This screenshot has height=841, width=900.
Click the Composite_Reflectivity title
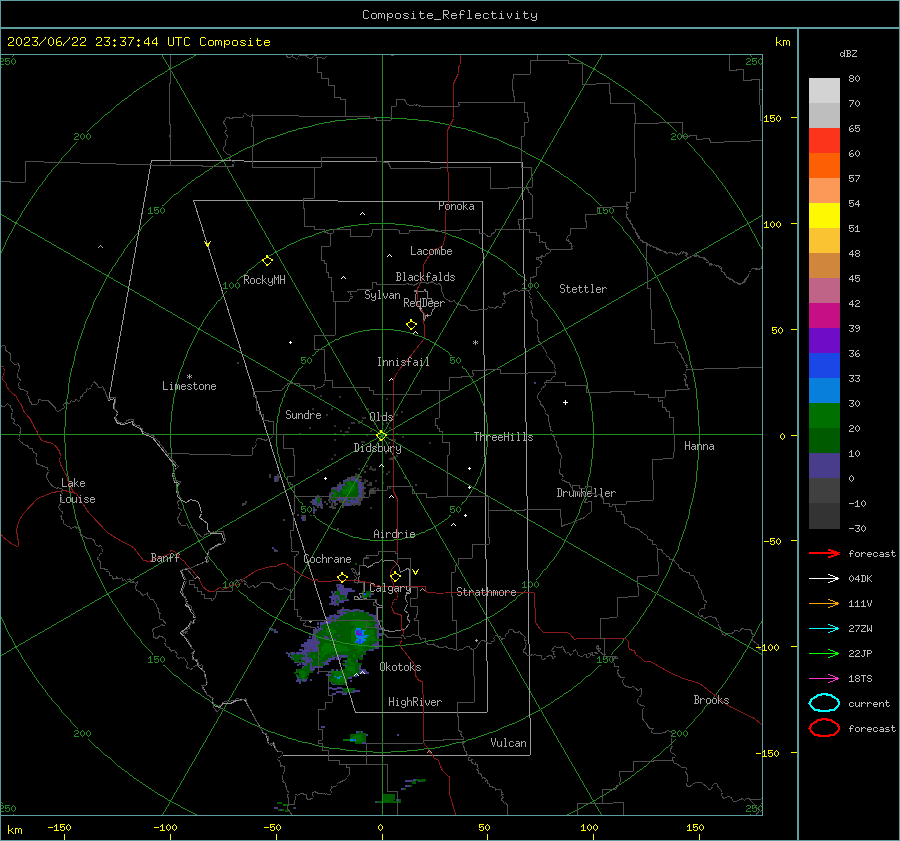(x=450, y=15)
